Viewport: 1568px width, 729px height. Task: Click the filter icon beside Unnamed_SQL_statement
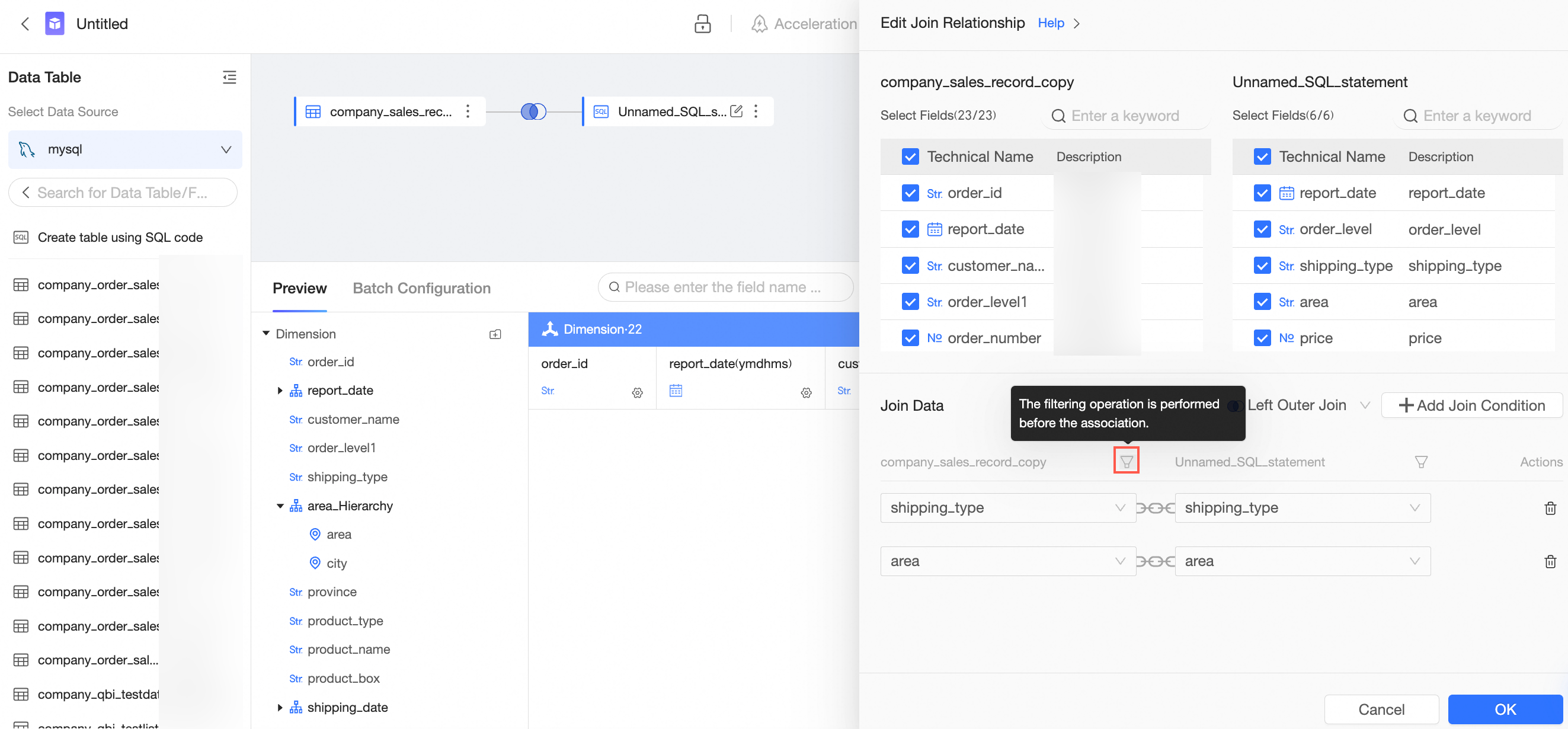tap(1420, 462)
